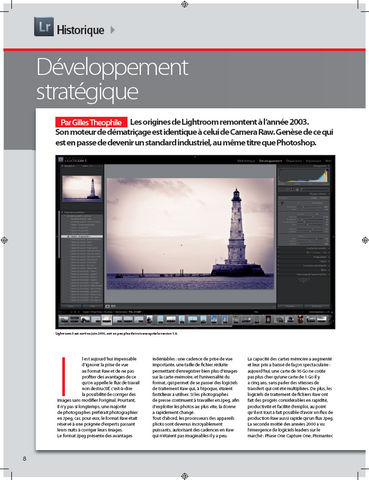Select the highlighted preset in the left panel

[82, 236]
